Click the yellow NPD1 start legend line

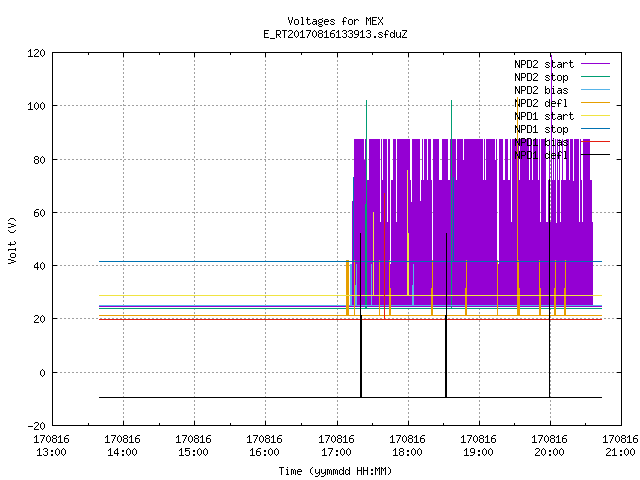point(595,116)
